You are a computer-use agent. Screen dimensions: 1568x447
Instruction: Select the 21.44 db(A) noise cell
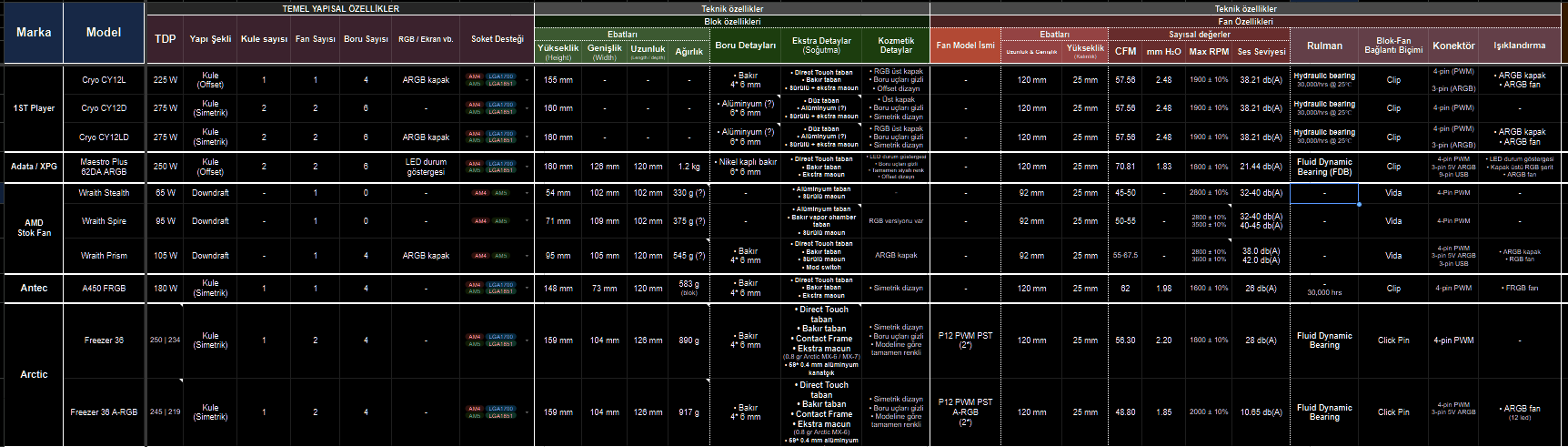1261,167
